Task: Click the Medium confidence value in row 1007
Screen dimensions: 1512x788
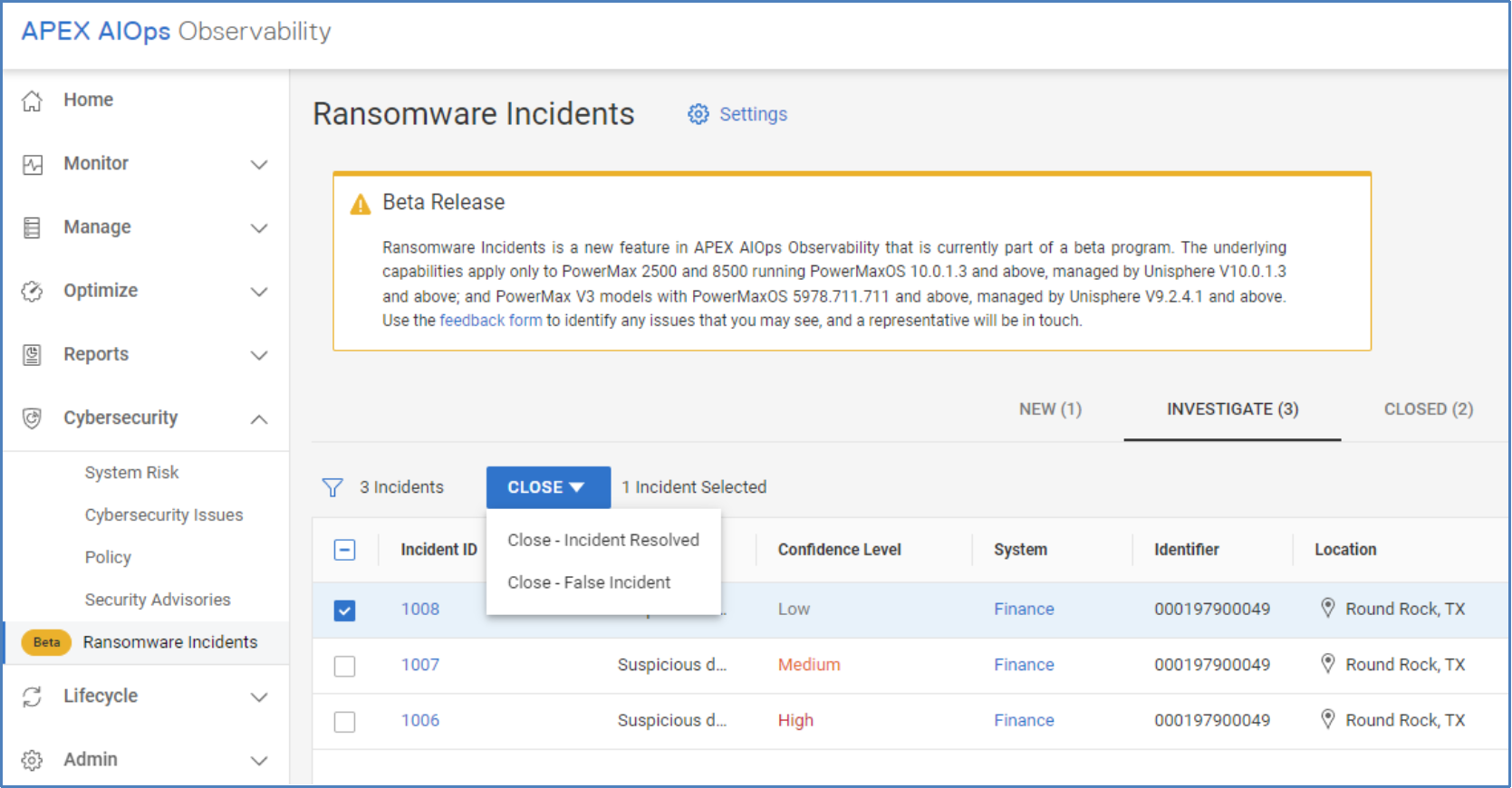Action: point(809,665)
